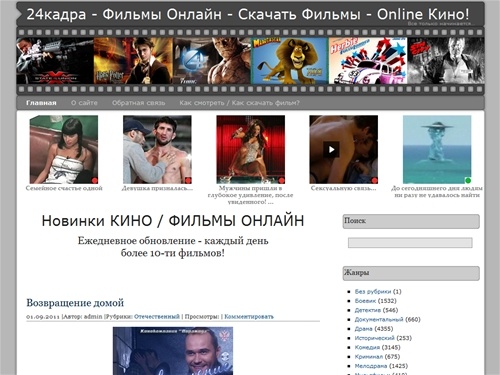Screen dimensions: 500x375
Task: Click the Поиск sidebar header
Action: (411, 221)
